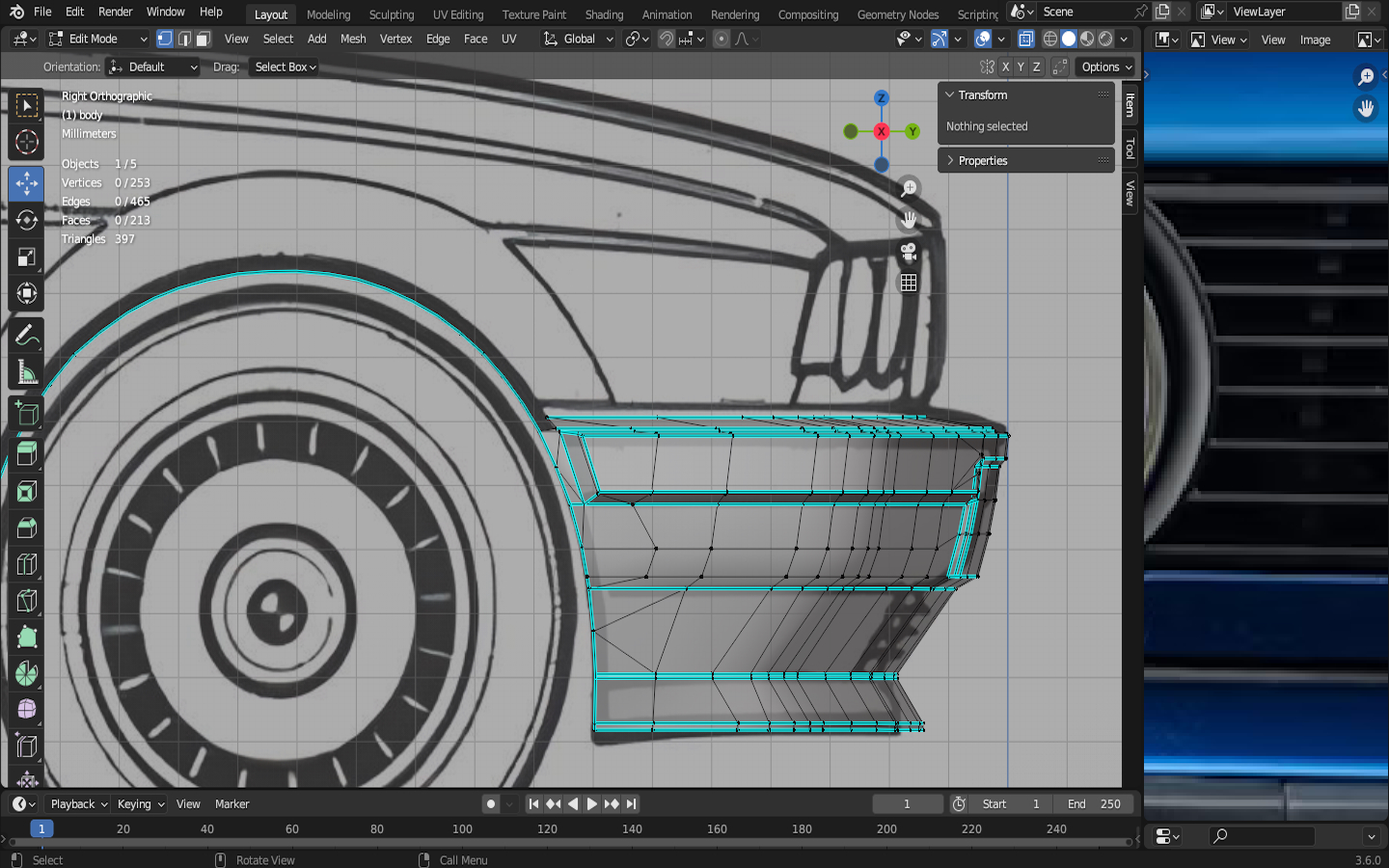The image size is (1389, 868).
Task: Switch to the Sculpting workspace tab
Action: [391, 14]
